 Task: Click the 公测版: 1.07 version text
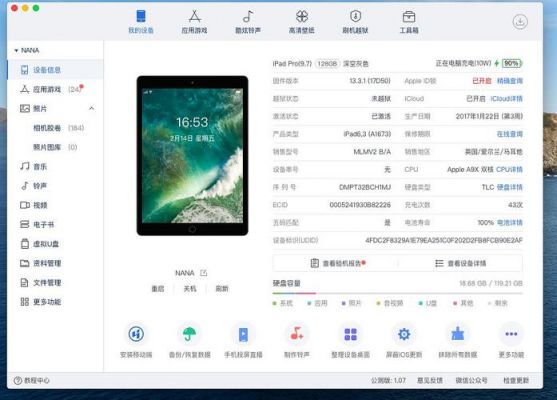(388, 380)
